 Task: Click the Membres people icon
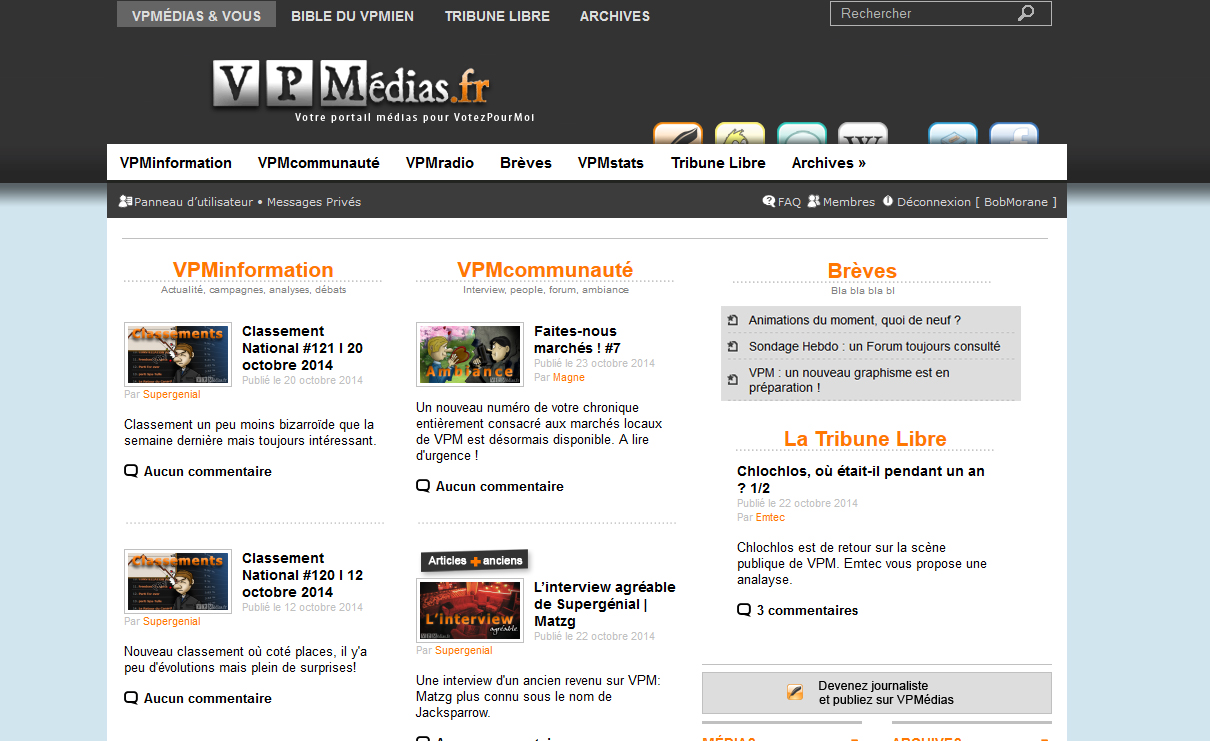814,201
